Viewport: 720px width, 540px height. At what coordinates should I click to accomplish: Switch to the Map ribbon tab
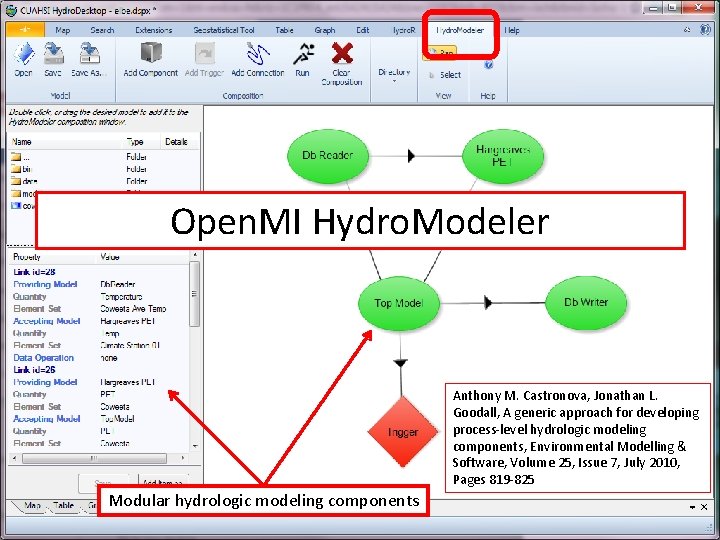(62, 30)
